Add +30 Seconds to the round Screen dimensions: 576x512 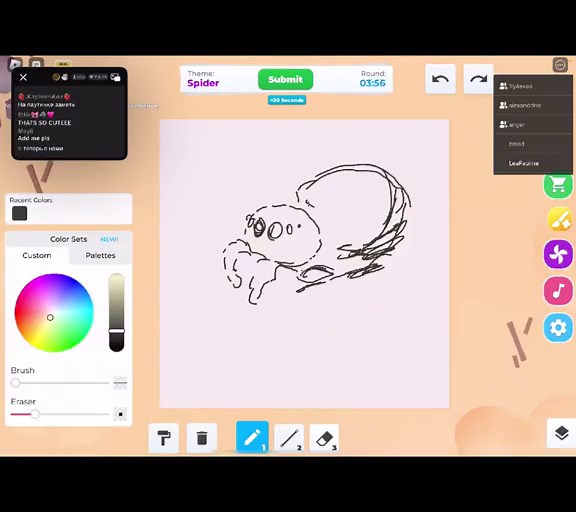point(287,100)
